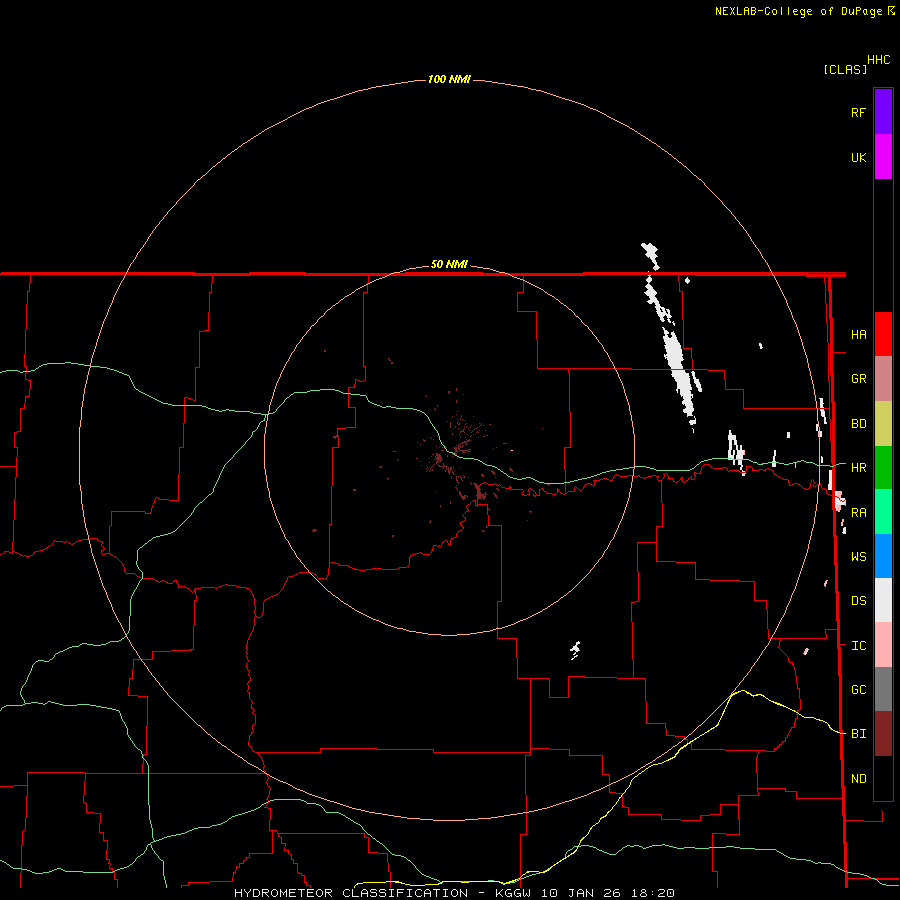Click the 'DS' legend label
Image resolution: width=900 pixels, height=900 pixels.
(858, 601)
